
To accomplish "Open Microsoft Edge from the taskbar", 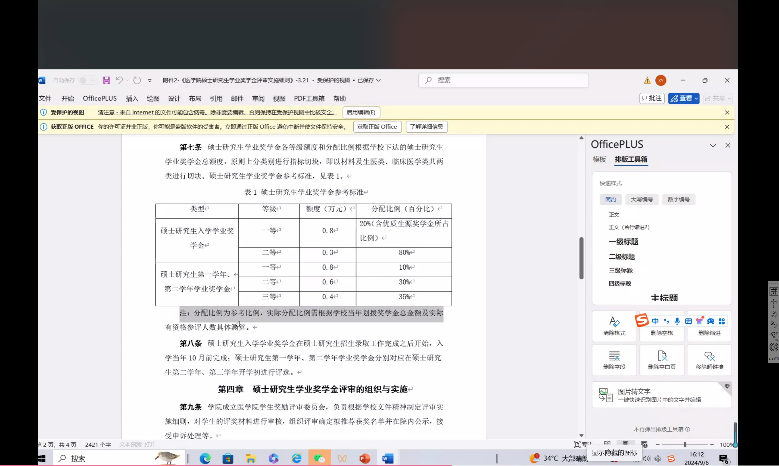I will click(205, 458).
